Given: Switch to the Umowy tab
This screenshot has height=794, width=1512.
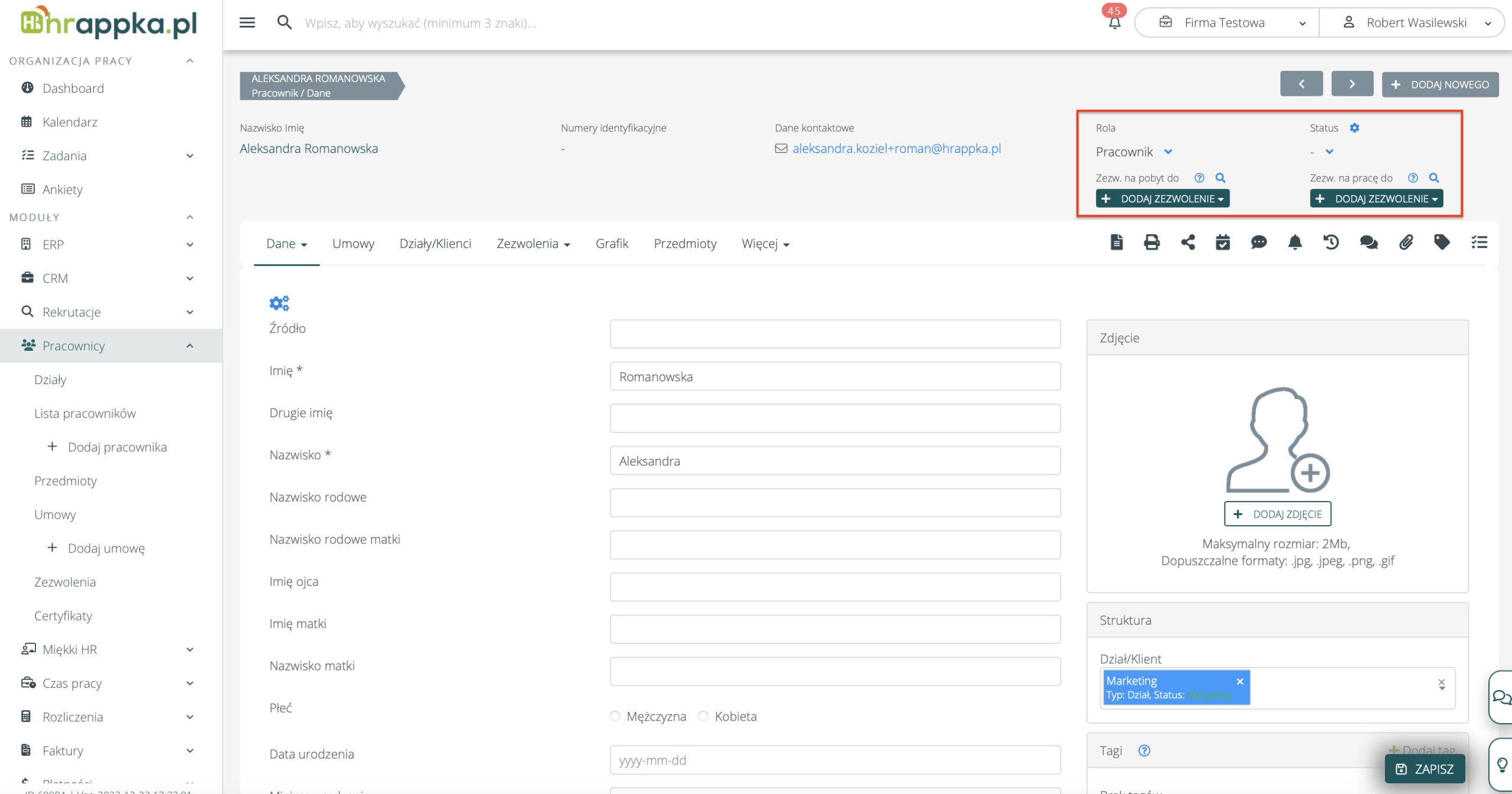Looking at the screenshot, I should point(353,243).
